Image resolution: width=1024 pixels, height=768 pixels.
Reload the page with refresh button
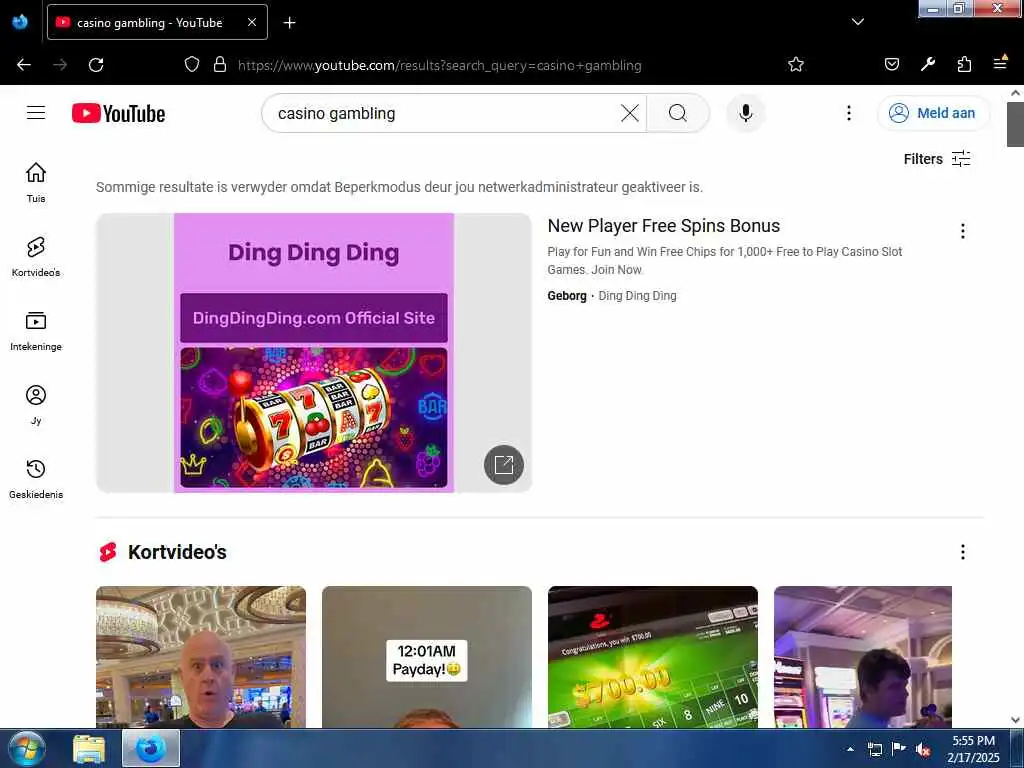pos(96,65)
